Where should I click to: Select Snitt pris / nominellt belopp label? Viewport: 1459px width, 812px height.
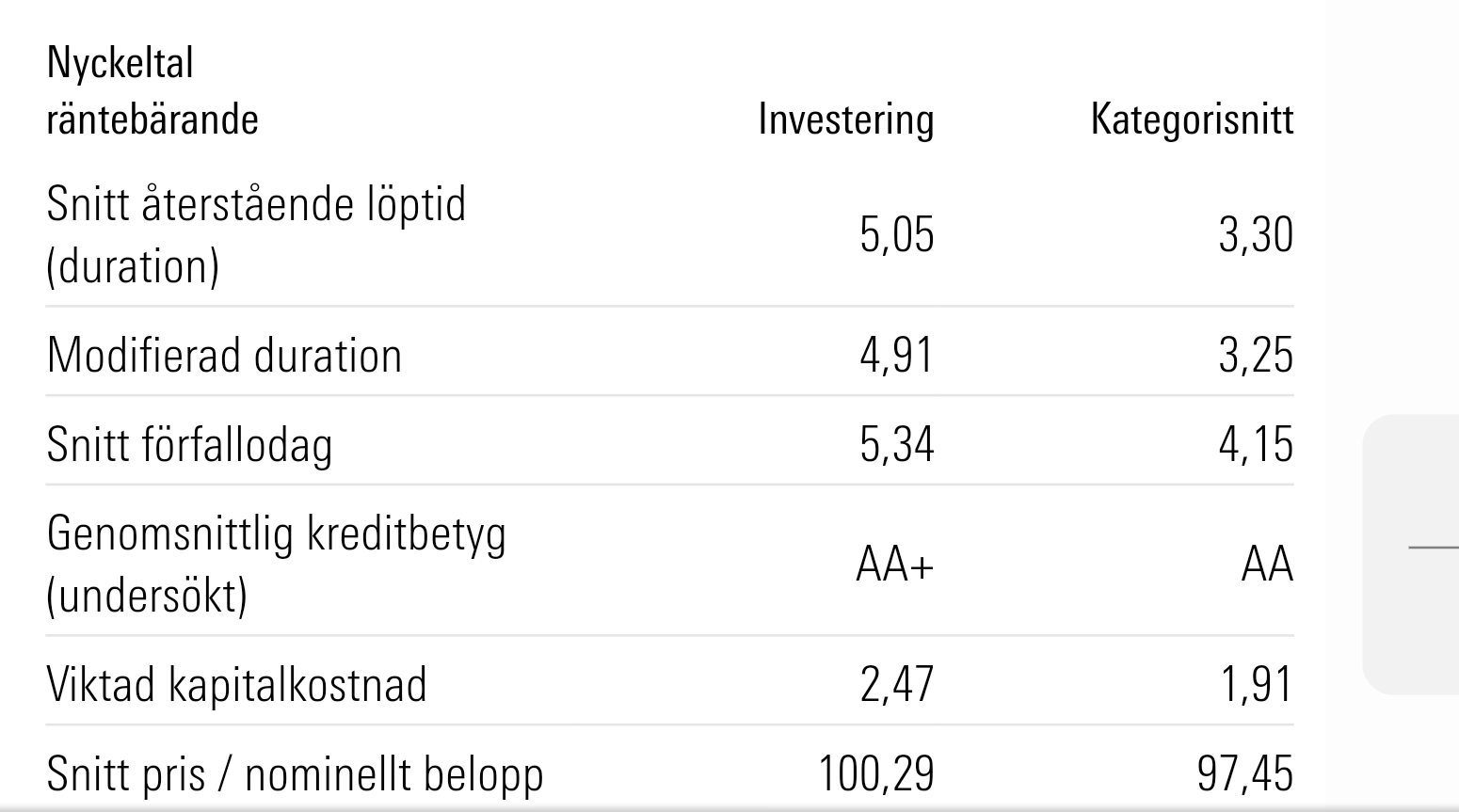tap(295, 774)
